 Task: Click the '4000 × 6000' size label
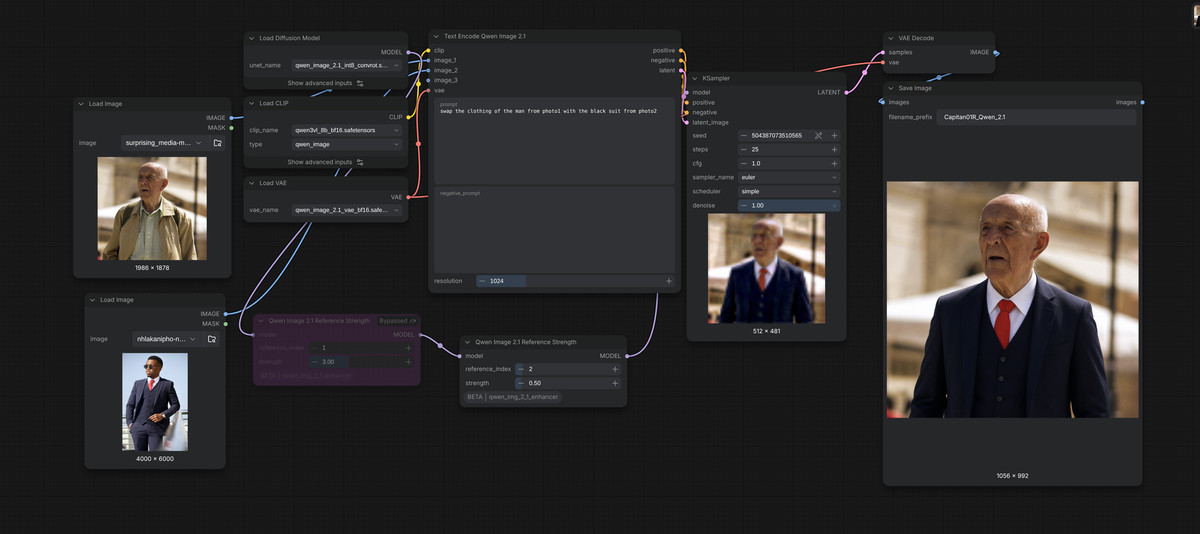point(155,458)
